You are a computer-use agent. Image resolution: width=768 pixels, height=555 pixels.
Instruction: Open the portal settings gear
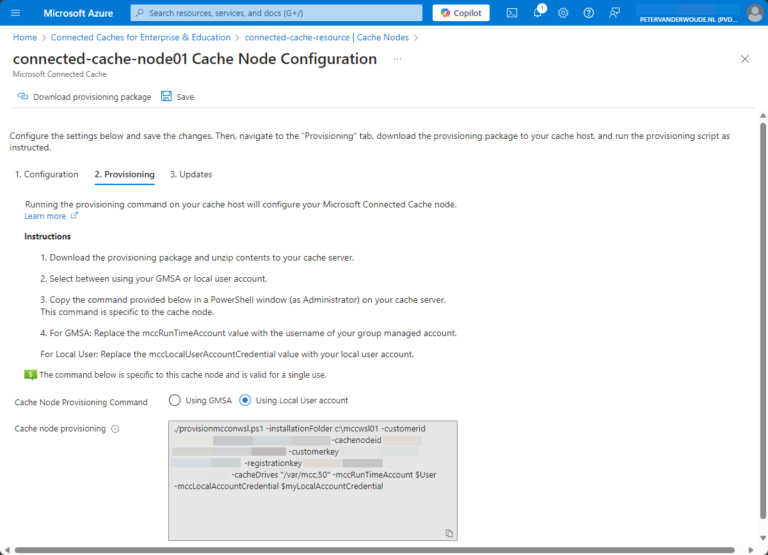[563, 13]
